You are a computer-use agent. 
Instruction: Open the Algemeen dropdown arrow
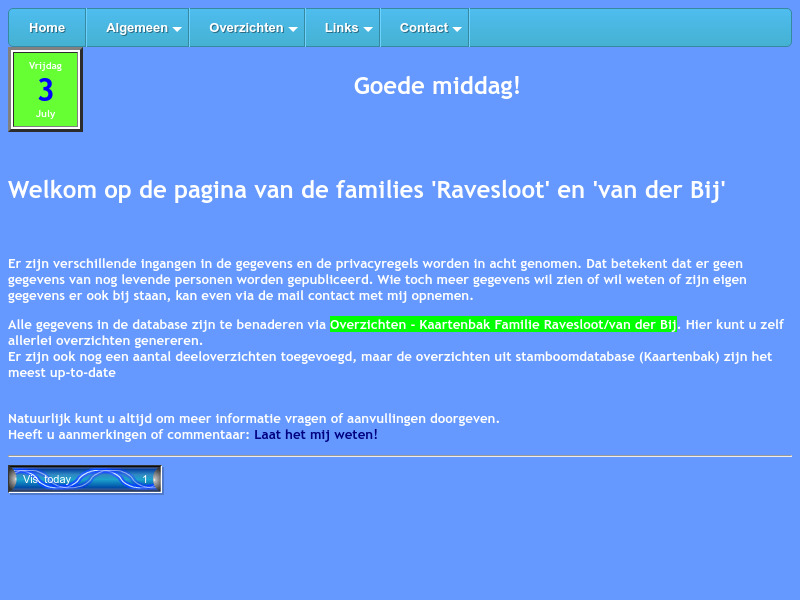pos(177,28)
